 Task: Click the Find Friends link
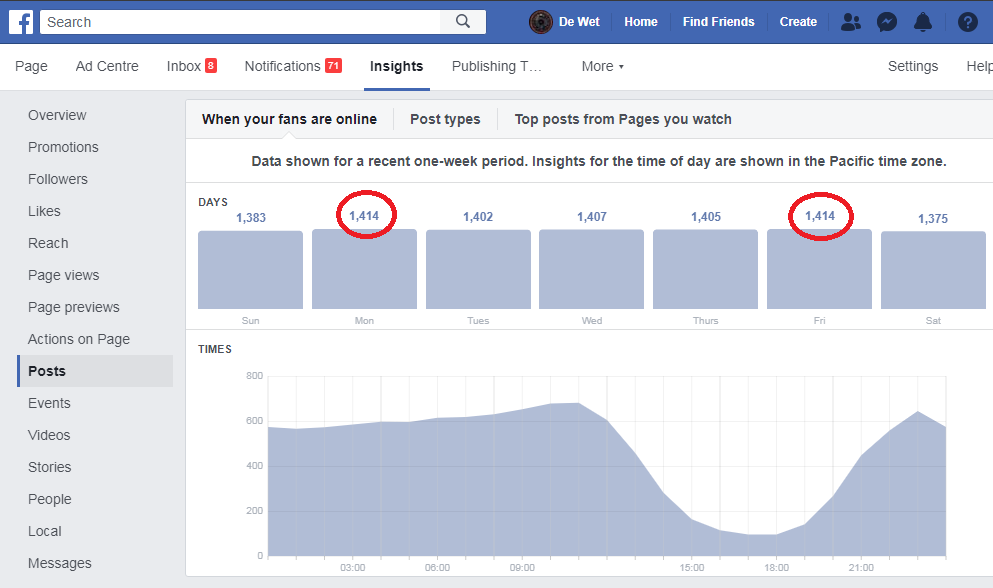(x=718, y=22)
